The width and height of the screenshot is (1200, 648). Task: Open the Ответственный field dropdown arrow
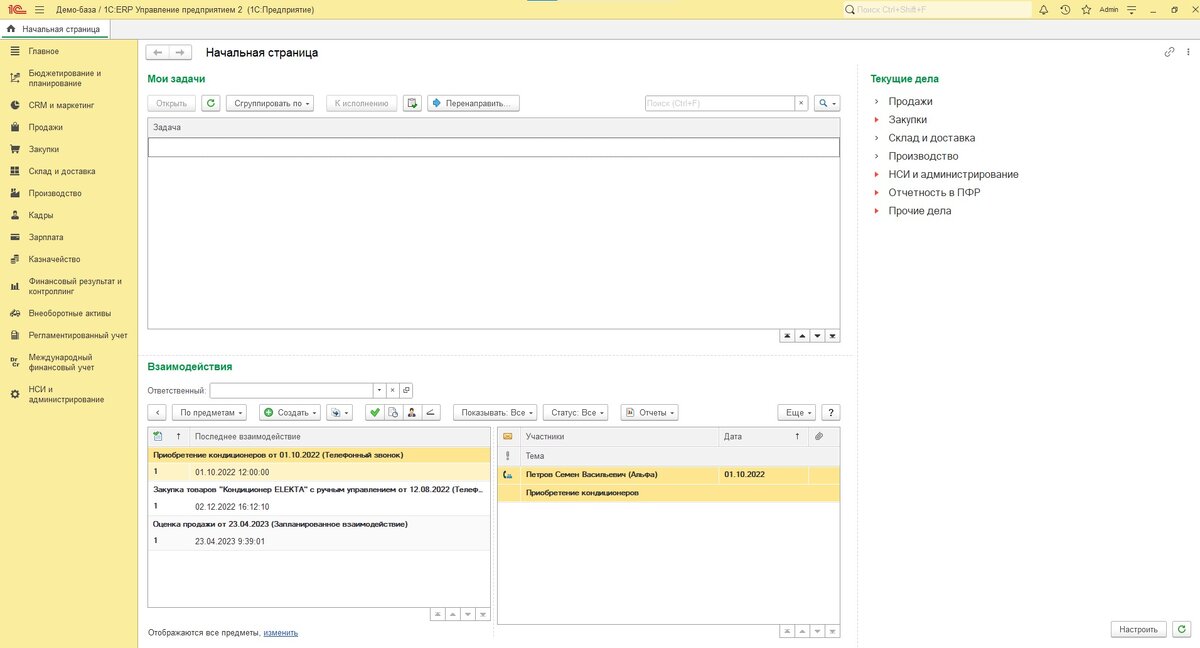coord(379,390)
